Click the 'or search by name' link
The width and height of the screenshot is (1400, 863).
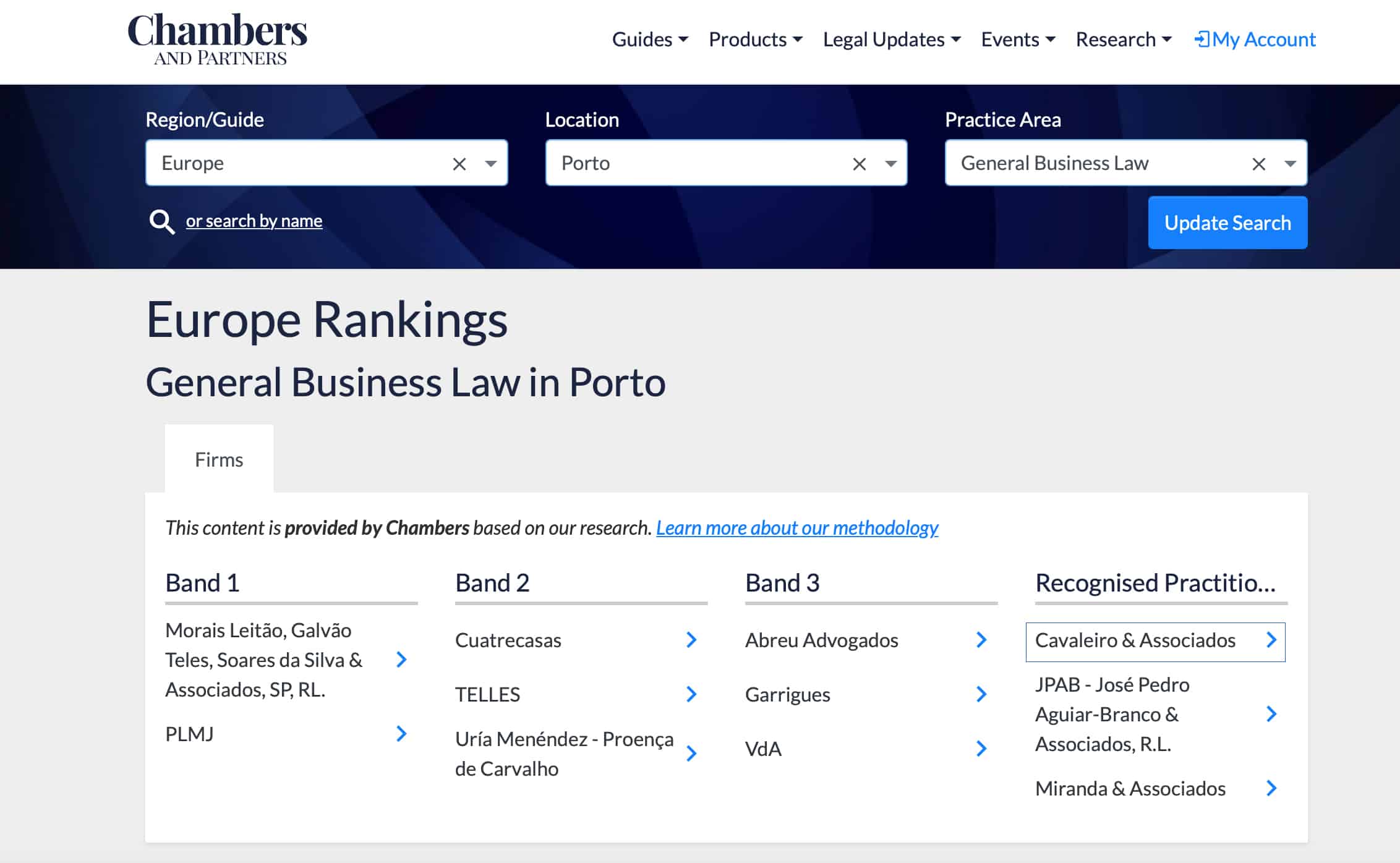point(254,221)
